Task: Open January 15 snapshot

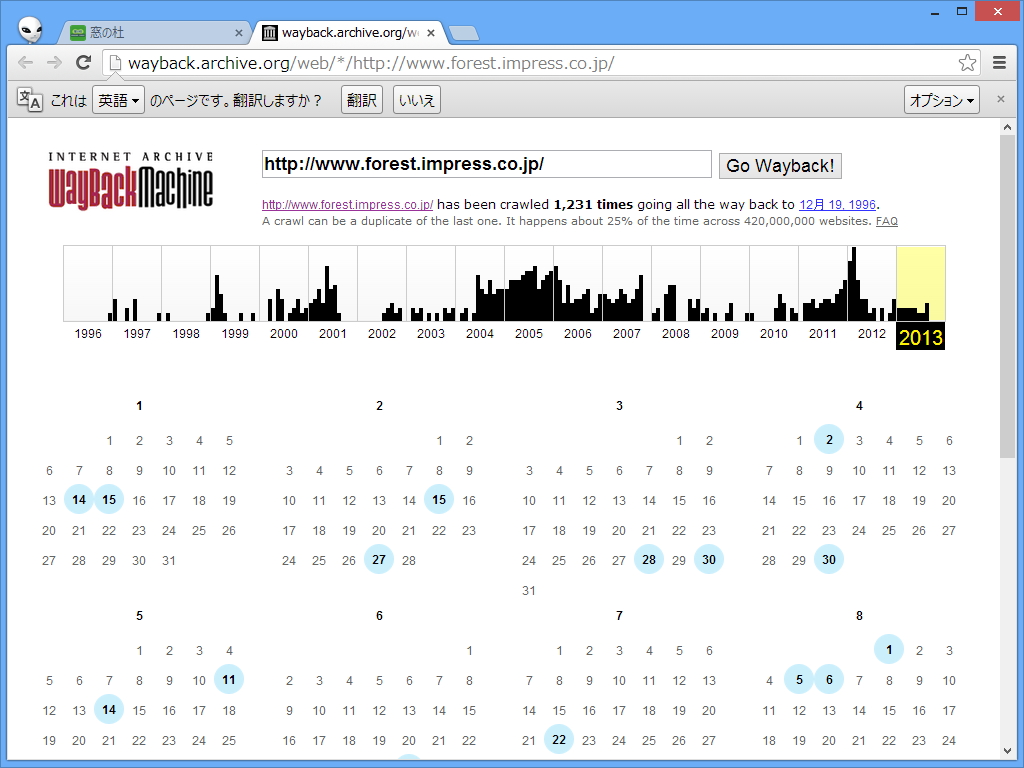Action: (x=109, y=500)
